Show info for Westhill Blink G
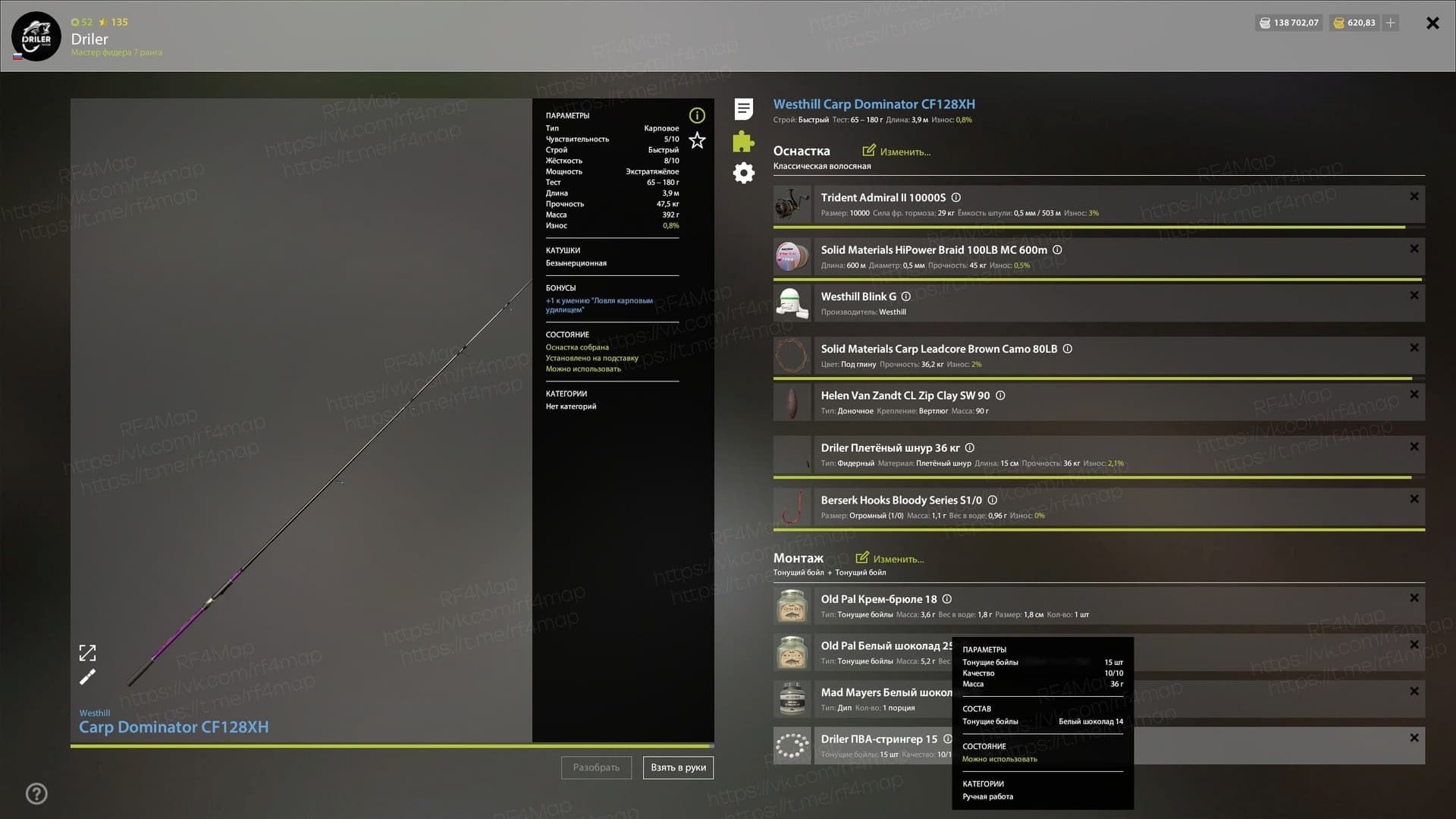Image resolution: width=1456 pixels, height=819 pixels. point(905,297)
